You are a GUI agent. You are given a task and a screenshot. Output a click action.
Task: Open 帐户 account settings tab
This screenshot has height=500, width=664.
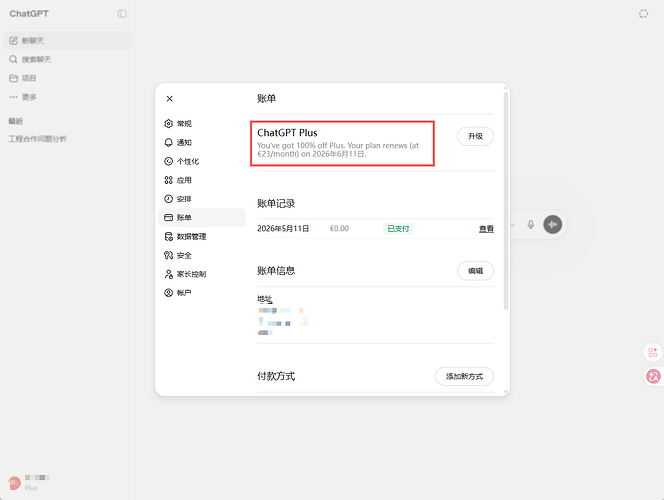point(202,293)
